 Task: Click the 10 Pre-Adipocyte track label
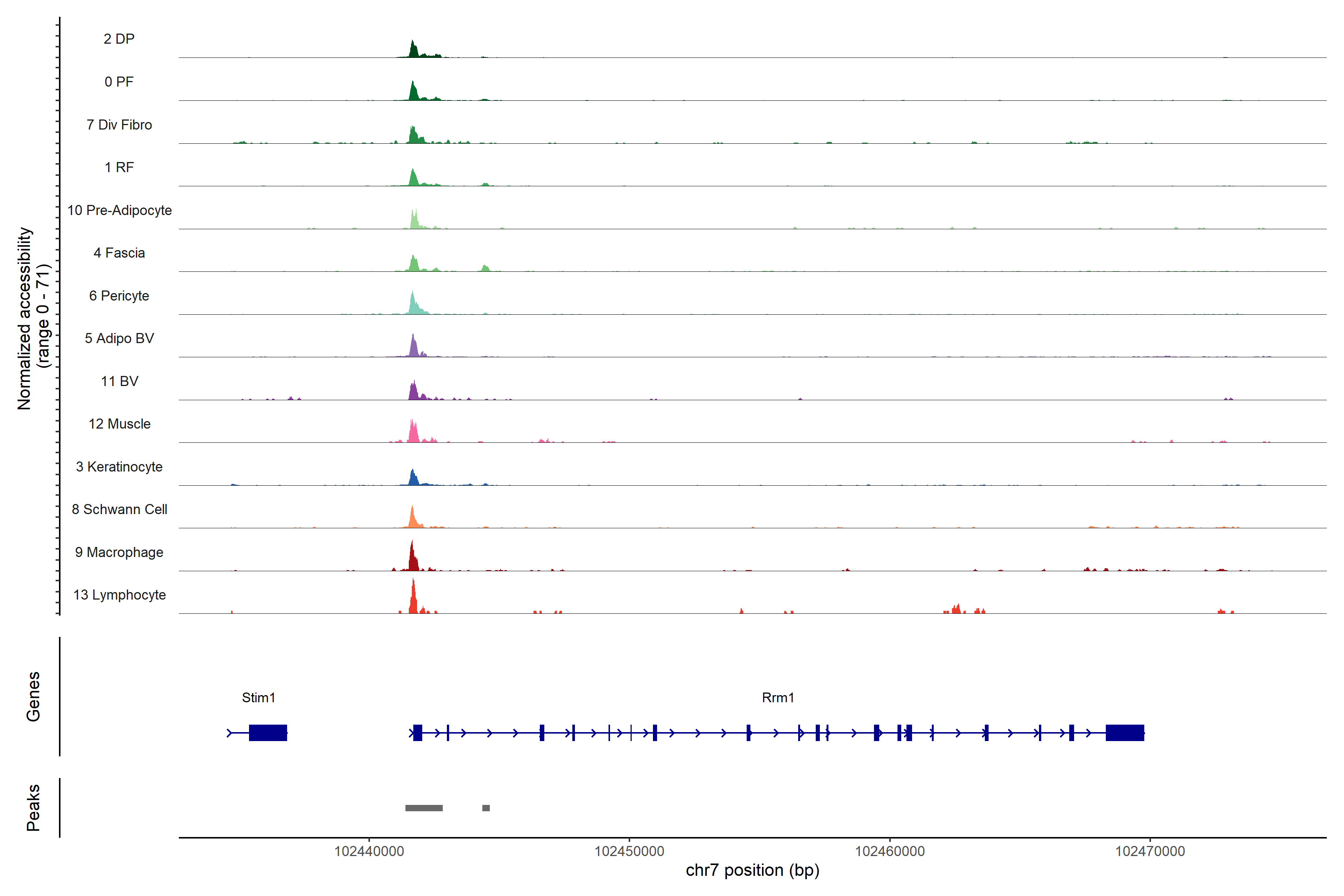pos(119,210)
